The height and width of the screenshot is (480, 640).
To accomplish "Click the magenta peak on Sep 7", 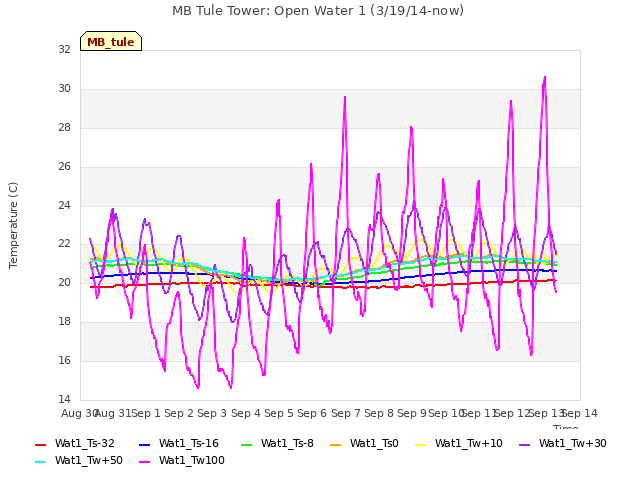I will [345, 97].
